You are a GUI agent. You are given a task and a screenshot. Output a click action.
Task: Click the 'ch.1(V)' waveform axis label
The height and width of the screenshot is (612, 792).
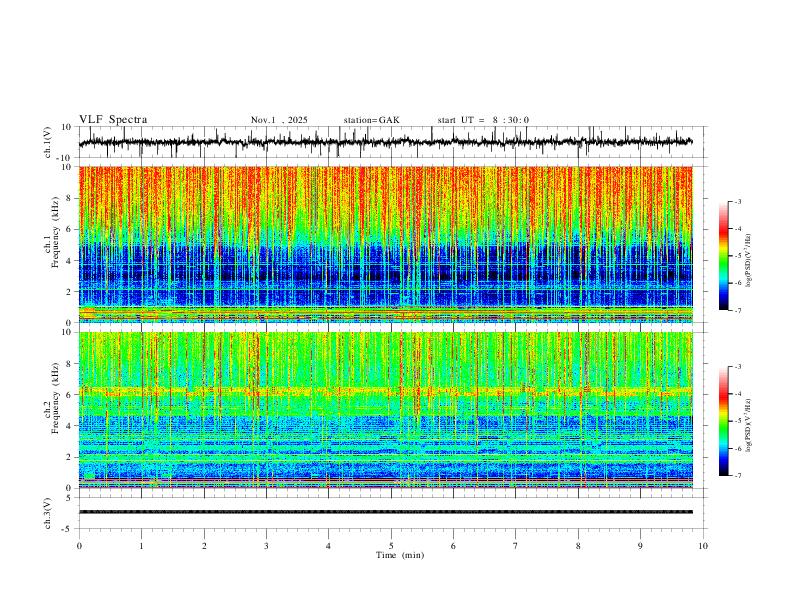click(48, 142)
